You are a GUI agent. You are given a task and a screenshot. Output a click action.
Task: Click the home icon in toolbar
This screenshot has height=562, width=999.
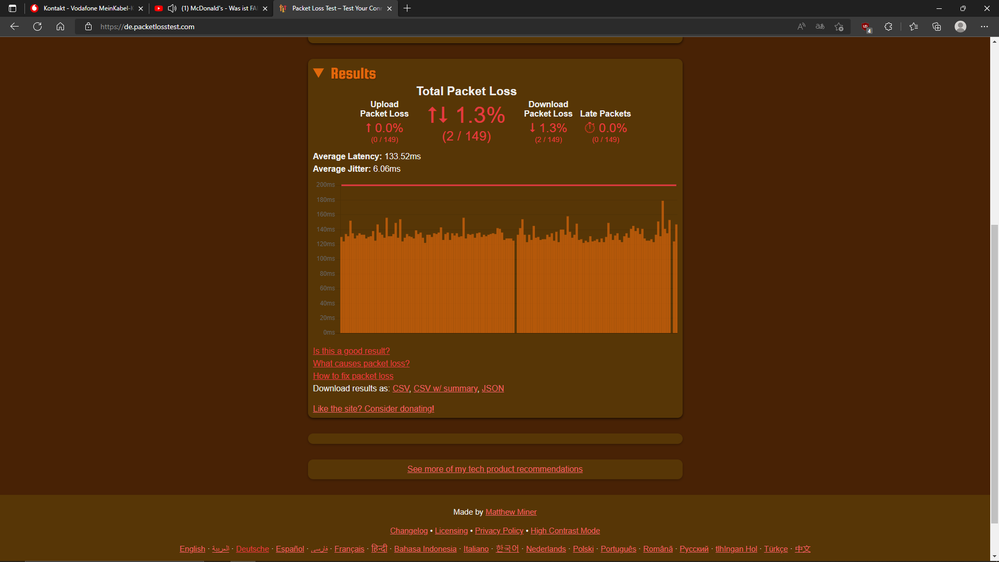tap(60, 27)
